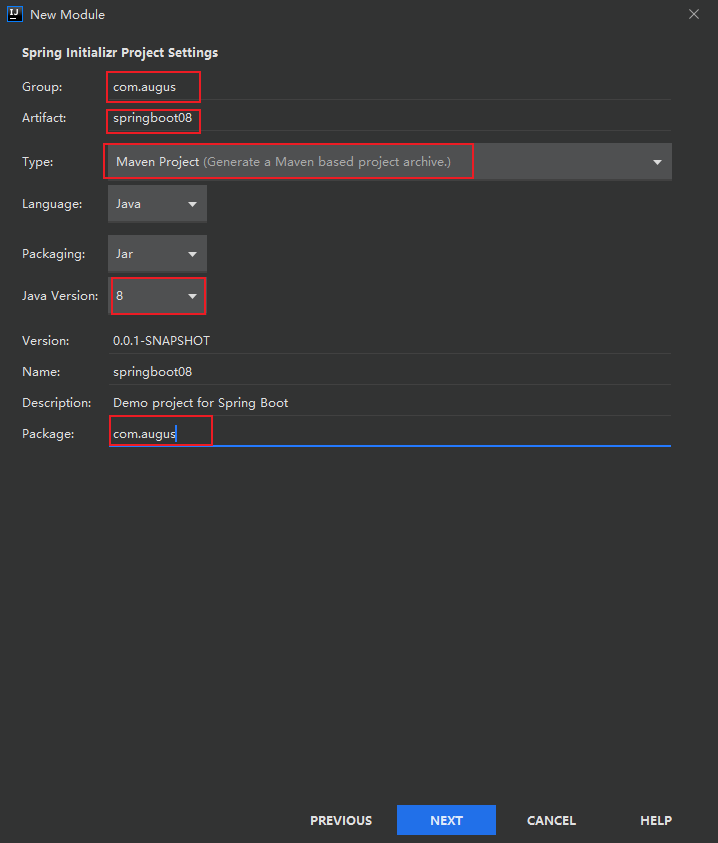Open the Type dropdown arrow
Image resolution: width=718 pixels, height=843 pixels.
657,161
